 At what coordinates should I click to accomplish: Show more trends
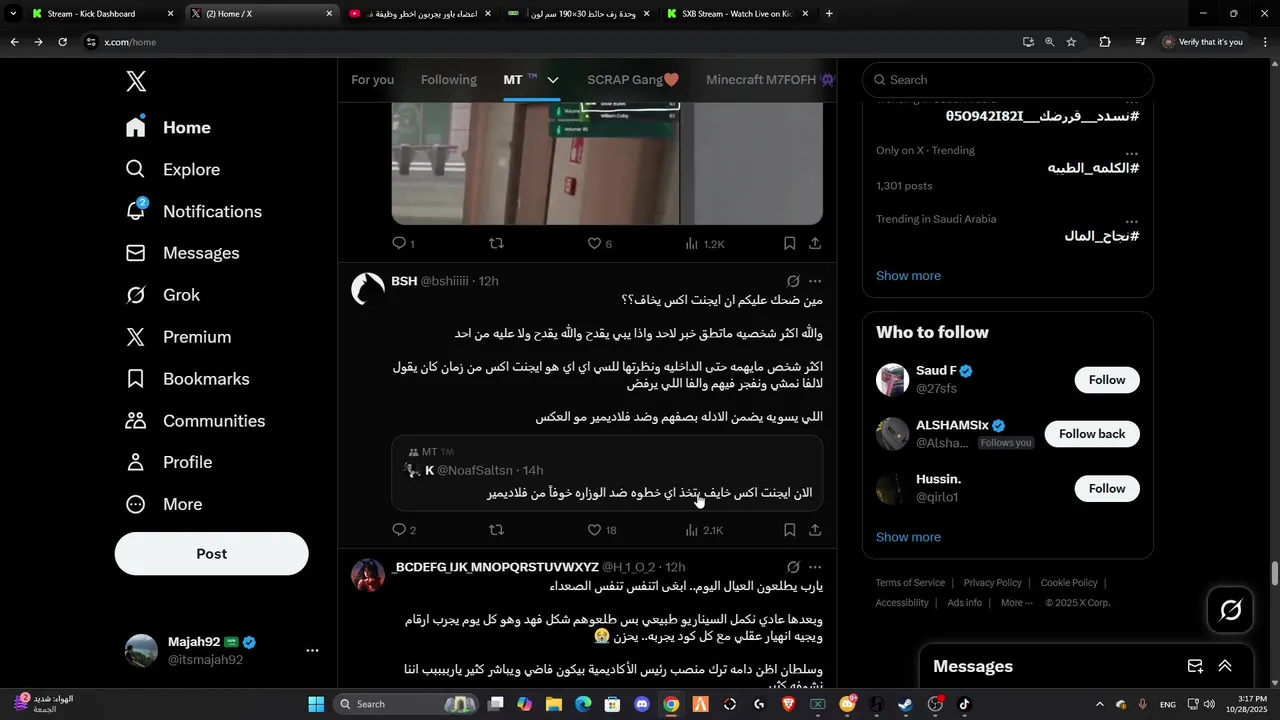click(908, 276)
